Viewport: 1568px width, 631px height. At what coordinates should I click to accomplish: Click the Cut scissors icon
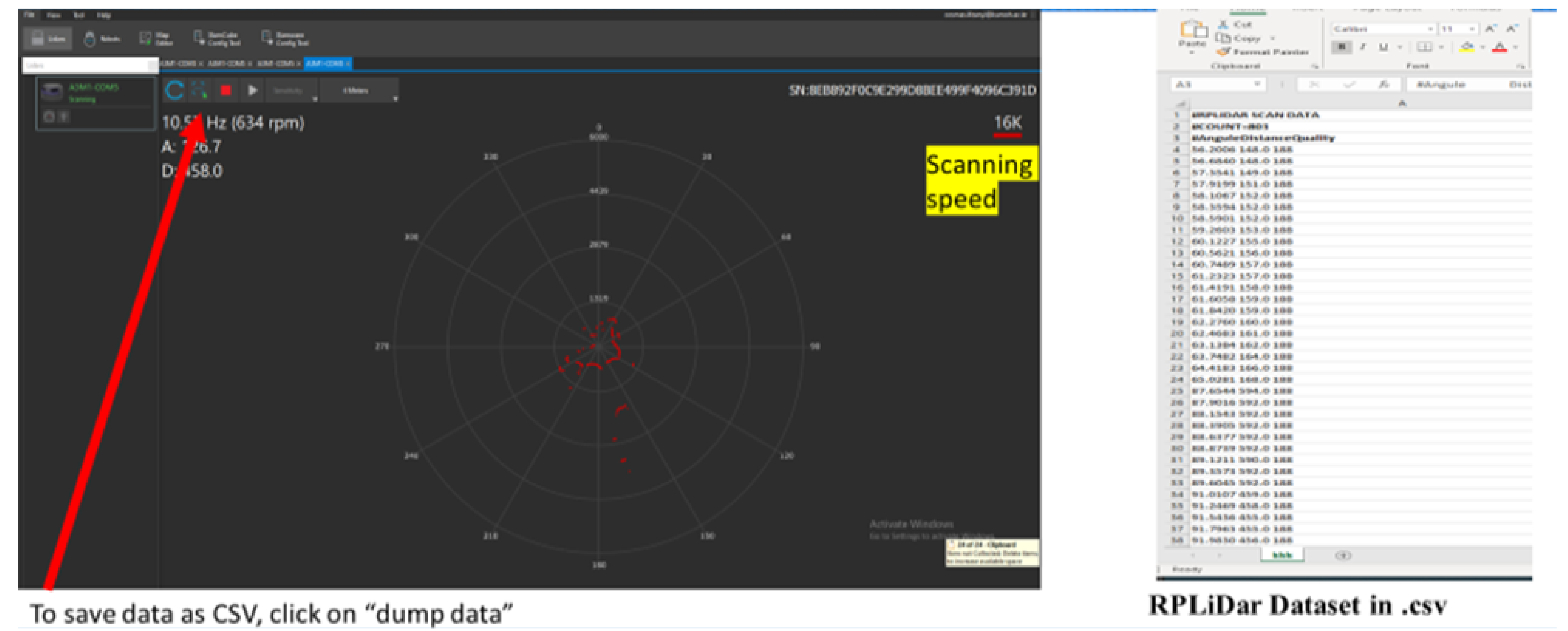pyautogui.click(x=1223, y=24)
